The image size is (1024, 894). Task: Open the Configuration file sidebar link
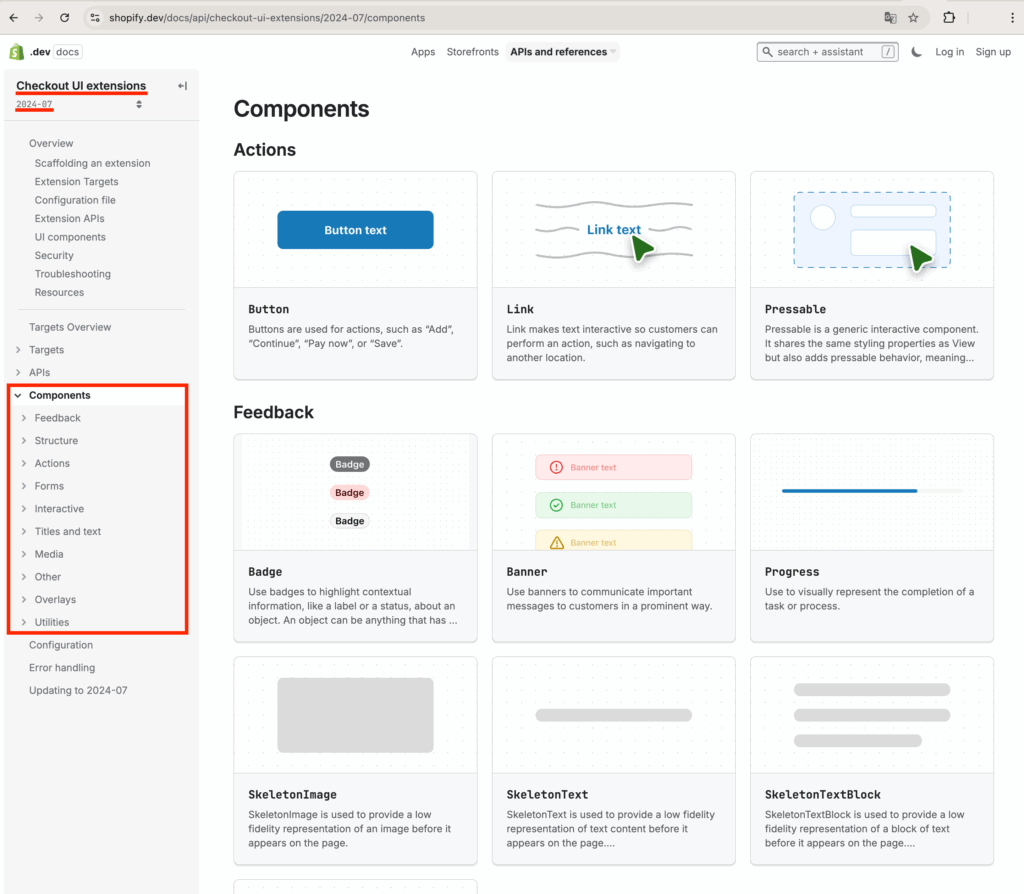[x=75, y=200]
